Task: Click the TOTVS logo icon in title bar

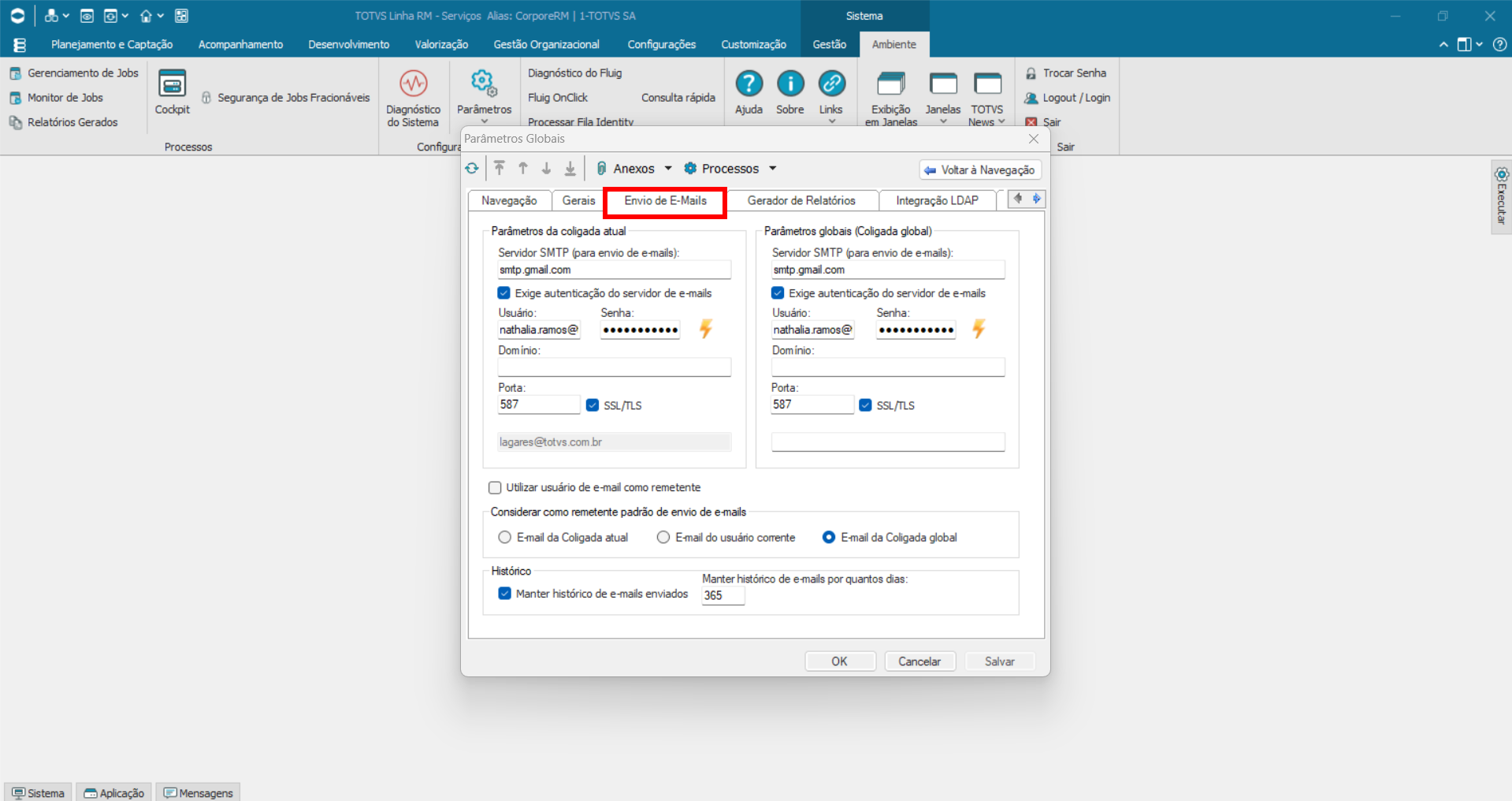Action: click(x=17, y=16)
